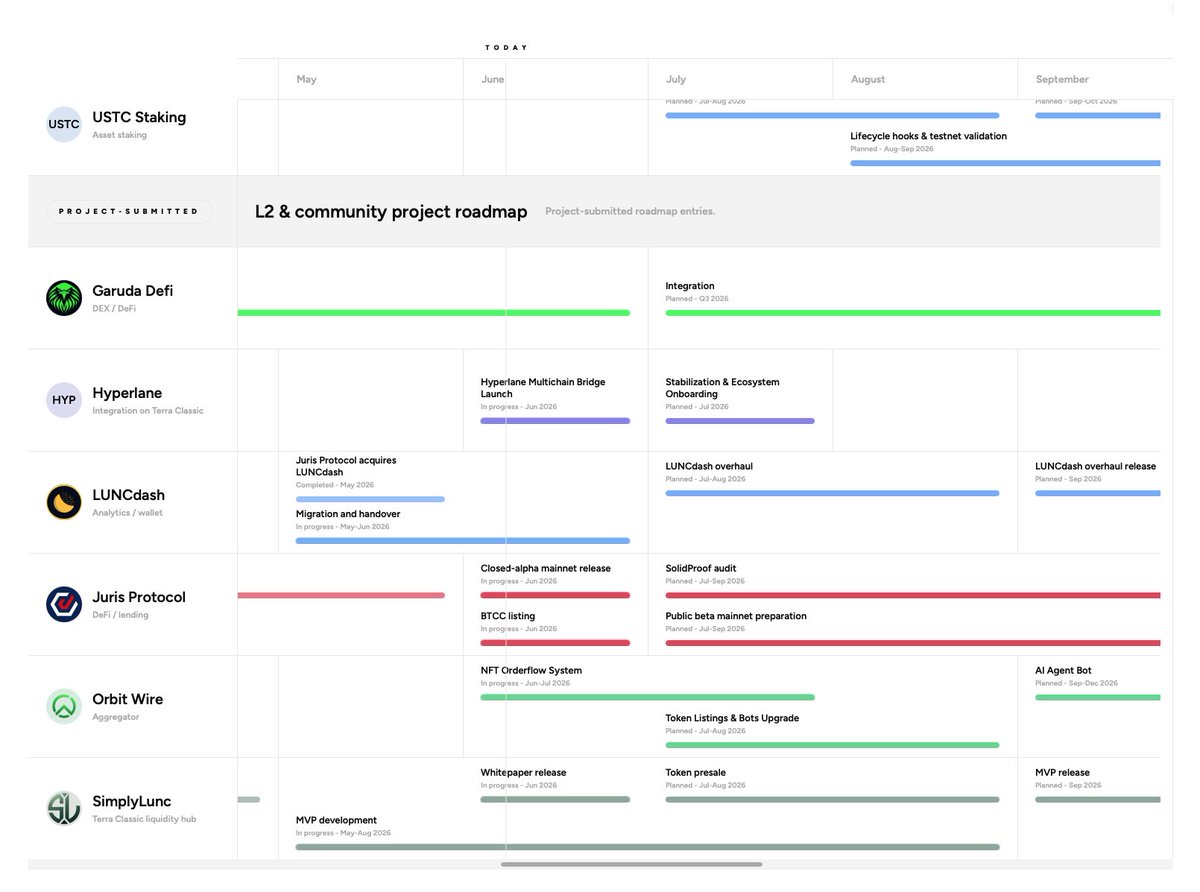Image resolution: width=1200 pixels, height=892 pixels.
Task: Click 'Token Listings & Bots Upgrade' title
Action: (733, 718)
